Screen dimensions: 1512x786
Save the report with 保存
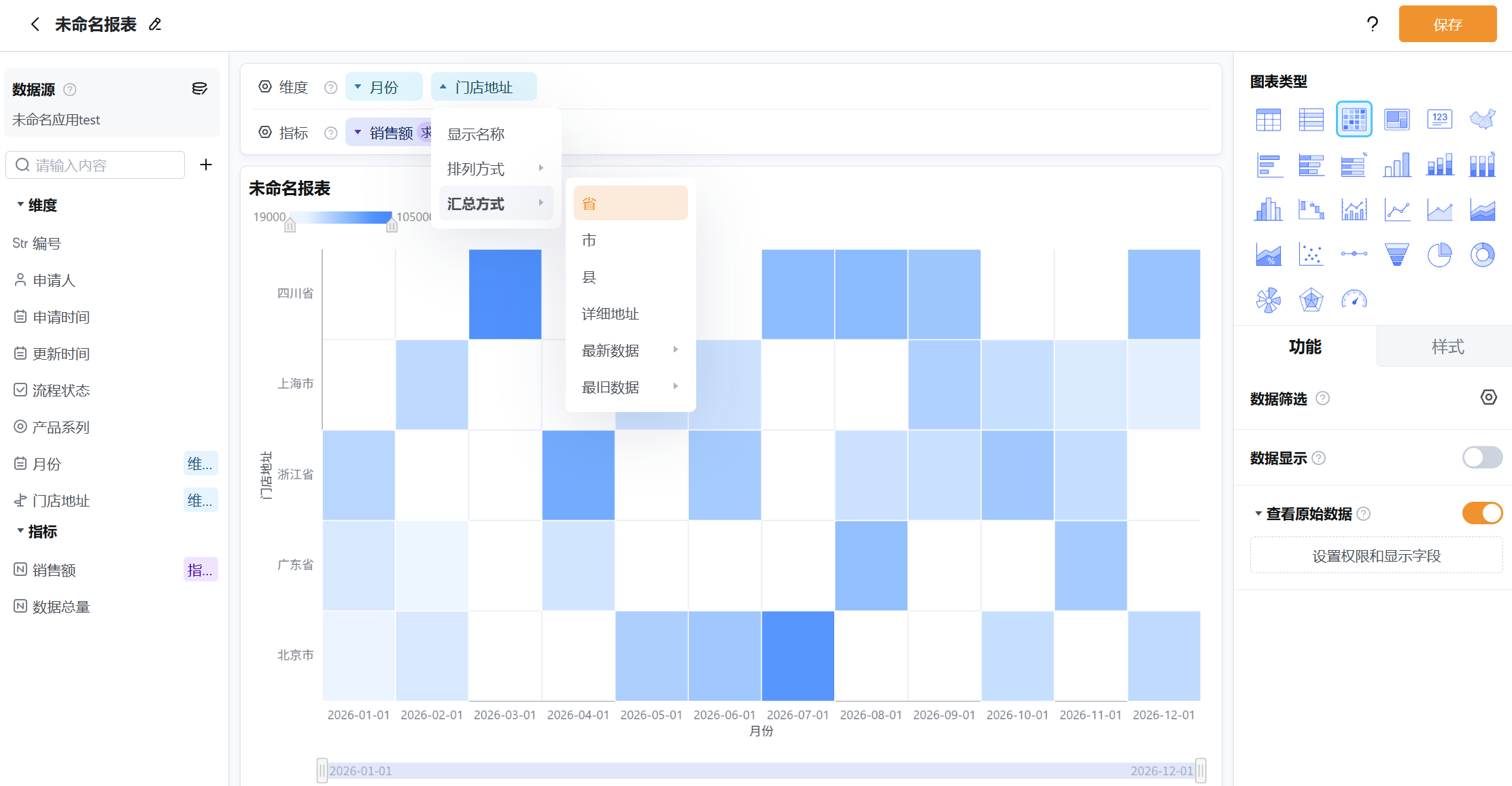[1447, 24]
